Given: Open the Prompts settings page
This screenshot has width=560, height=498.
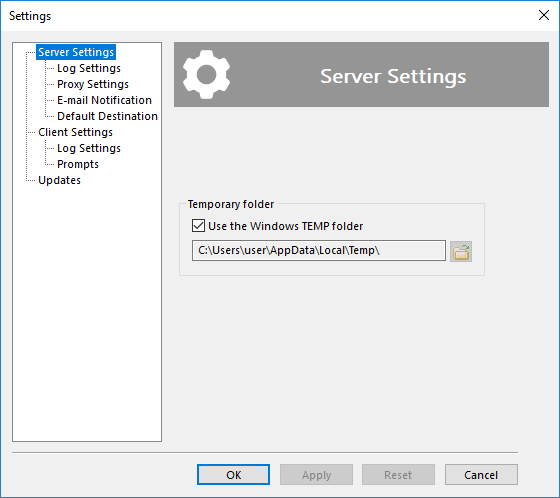Looking at the screenshot, I should [x=78, y=164].
